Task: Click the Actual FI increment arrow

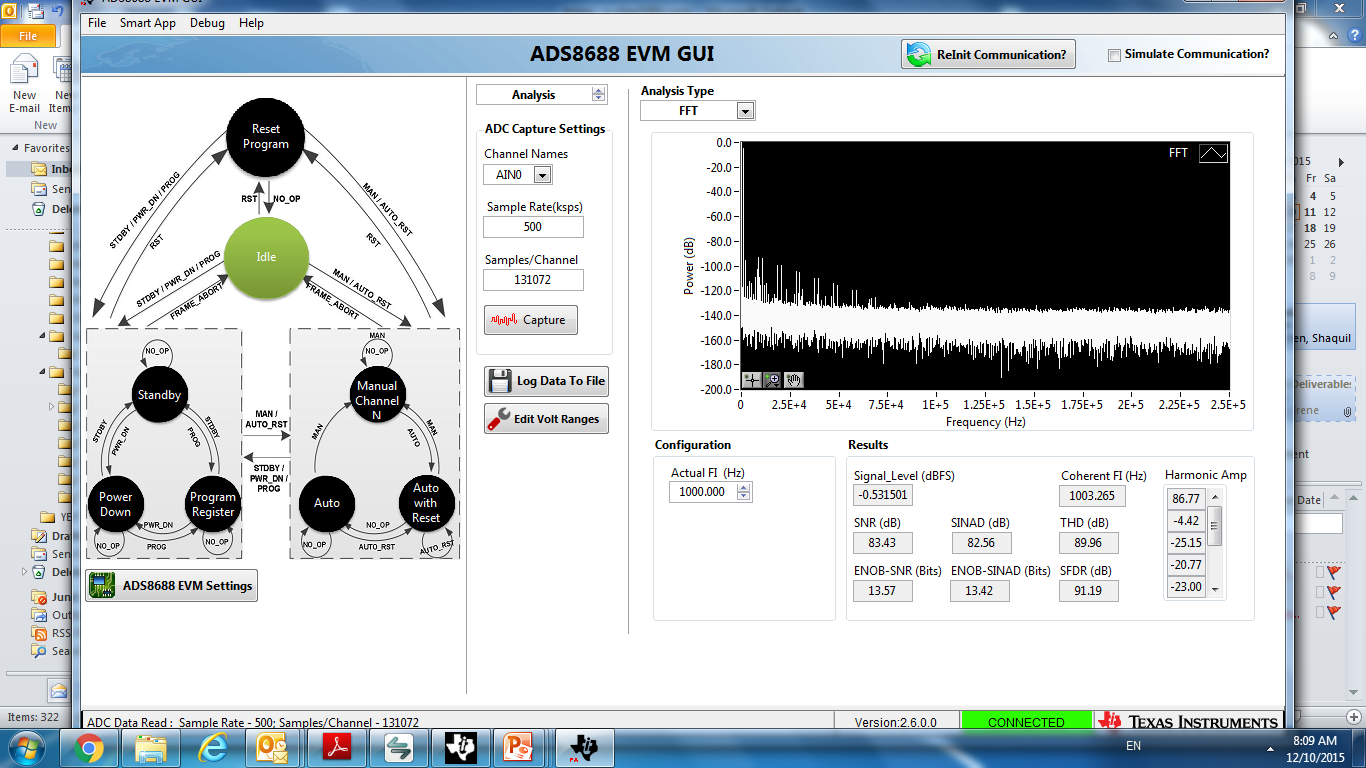Action: click(743, 487)
